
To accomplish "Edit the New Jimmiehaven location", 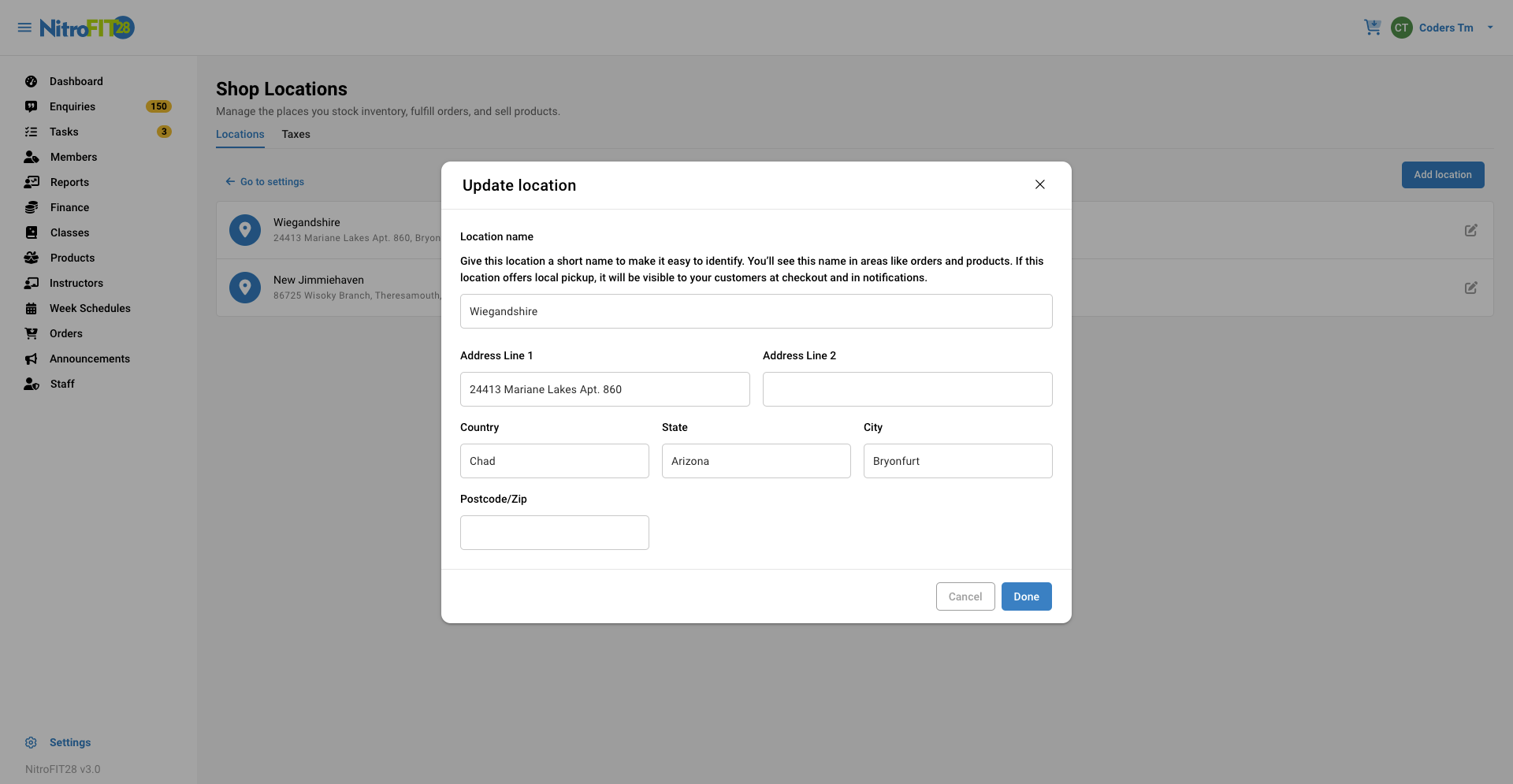I will (1470, 288).
